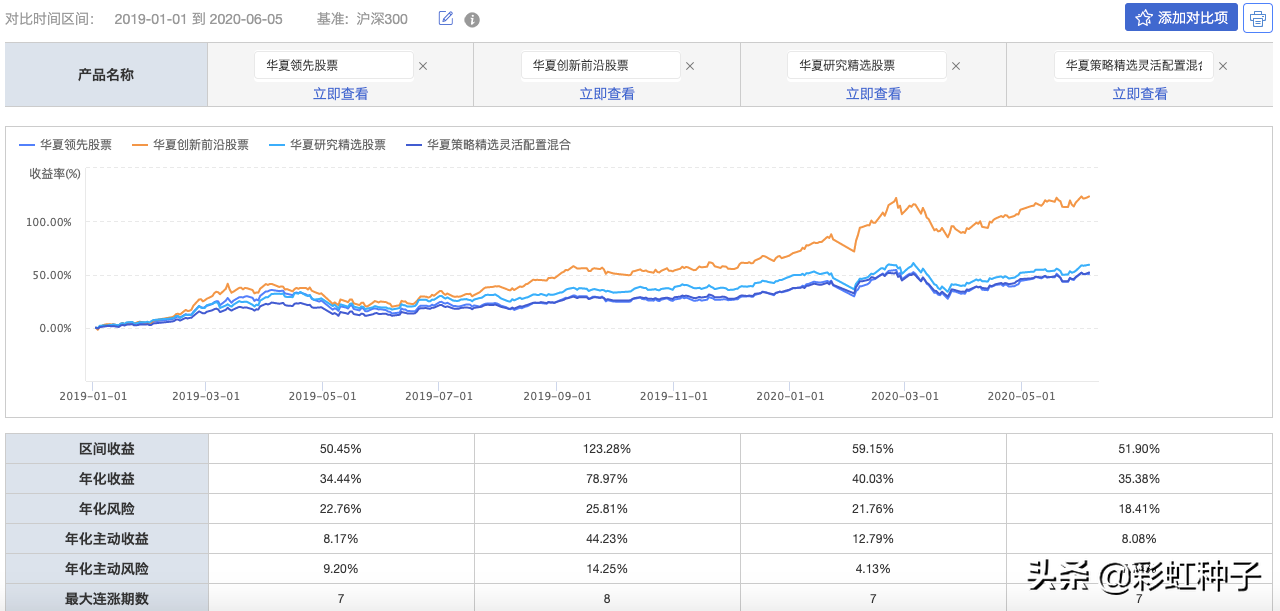
Task: Toggle 华夏创新前沿股票 series in chart legend
Action: click(x=190, y=144)
